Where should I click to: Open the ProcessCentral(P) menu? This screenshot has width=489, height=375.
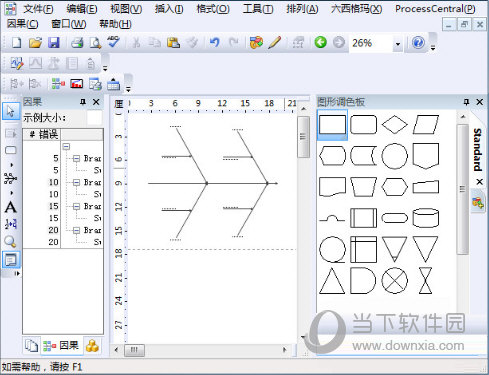(435, 9)
